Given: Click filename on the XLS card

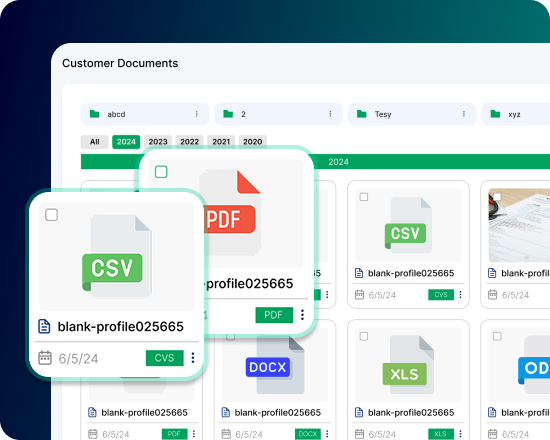Looking at the screenshot, I should 411,412.
